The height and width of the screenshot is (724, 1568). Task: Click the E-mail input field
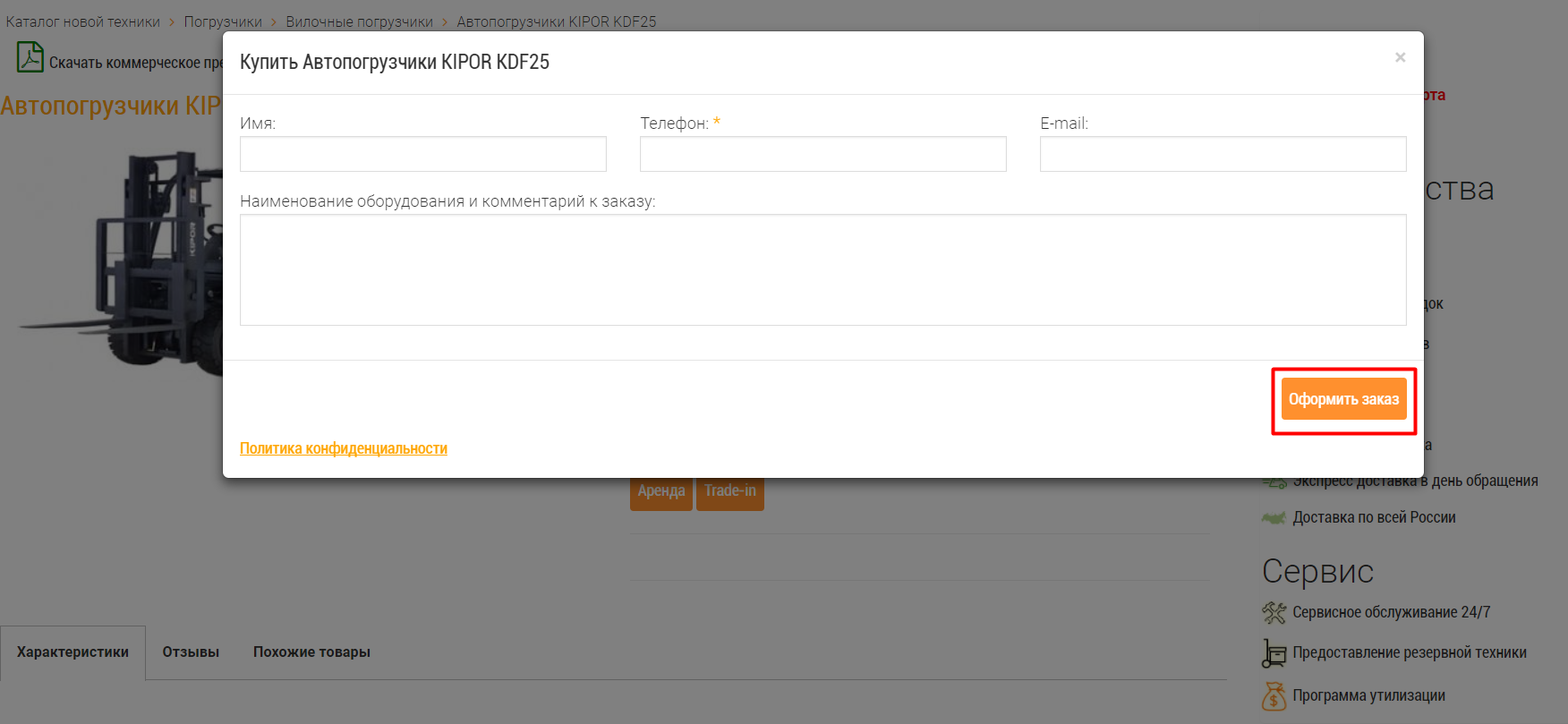click(x=1223, y=154)
